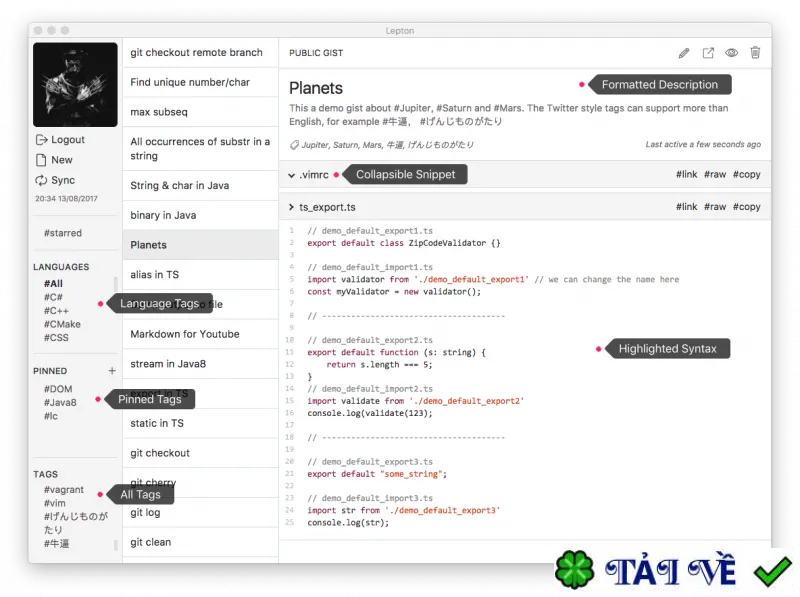Image resolution: width=800 pixels, height=597 pixels.
Task: Create a New gist from sidebar
Action: pyautogui.click(x=41, y=160)
